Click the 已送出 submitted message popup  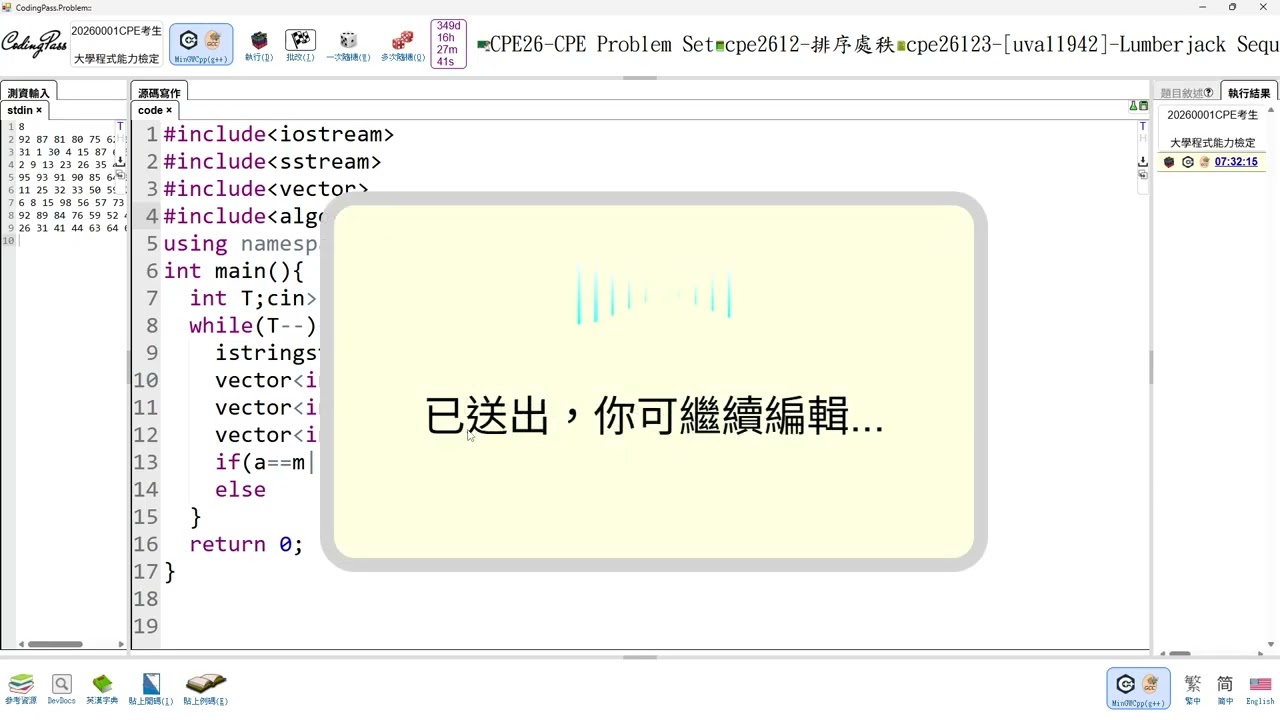click(653, 382)
